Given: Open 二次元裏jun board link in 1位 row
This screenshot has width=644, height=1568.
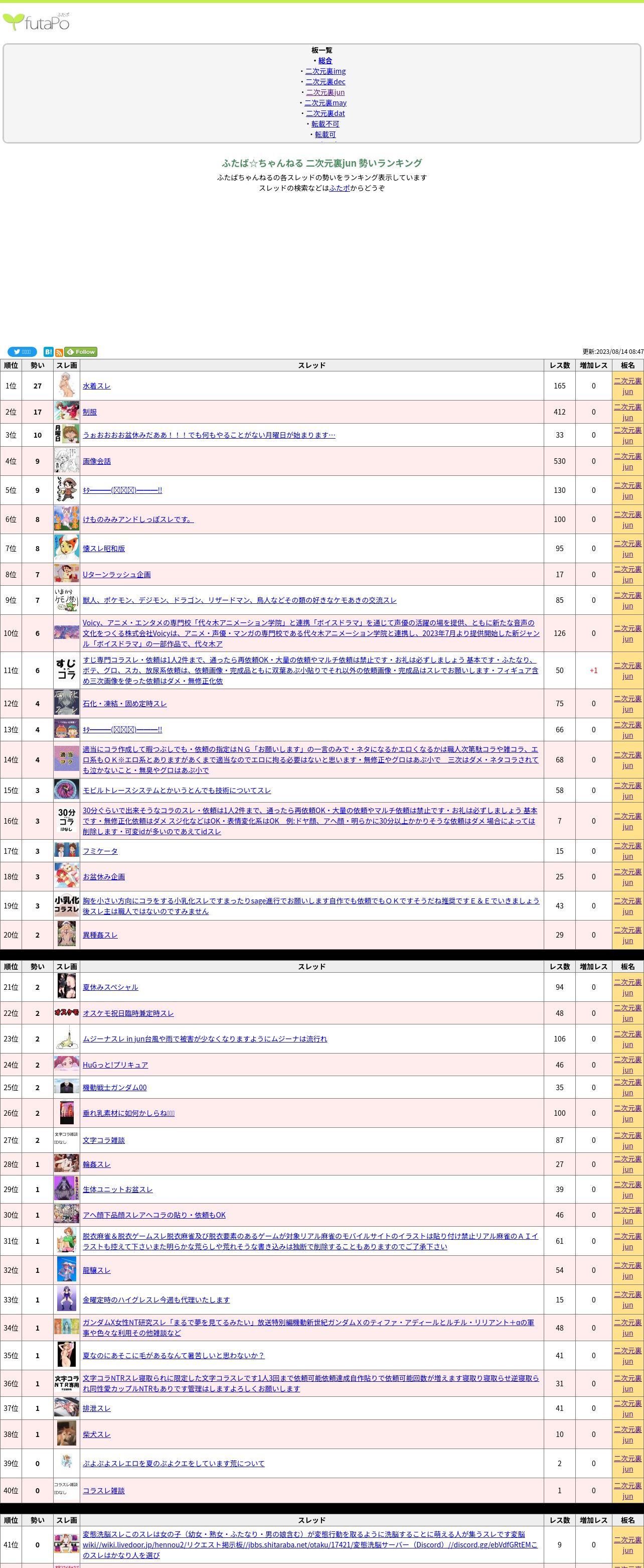Looking at the screenshot, I should pyautogui.click(x=627, y=386).
